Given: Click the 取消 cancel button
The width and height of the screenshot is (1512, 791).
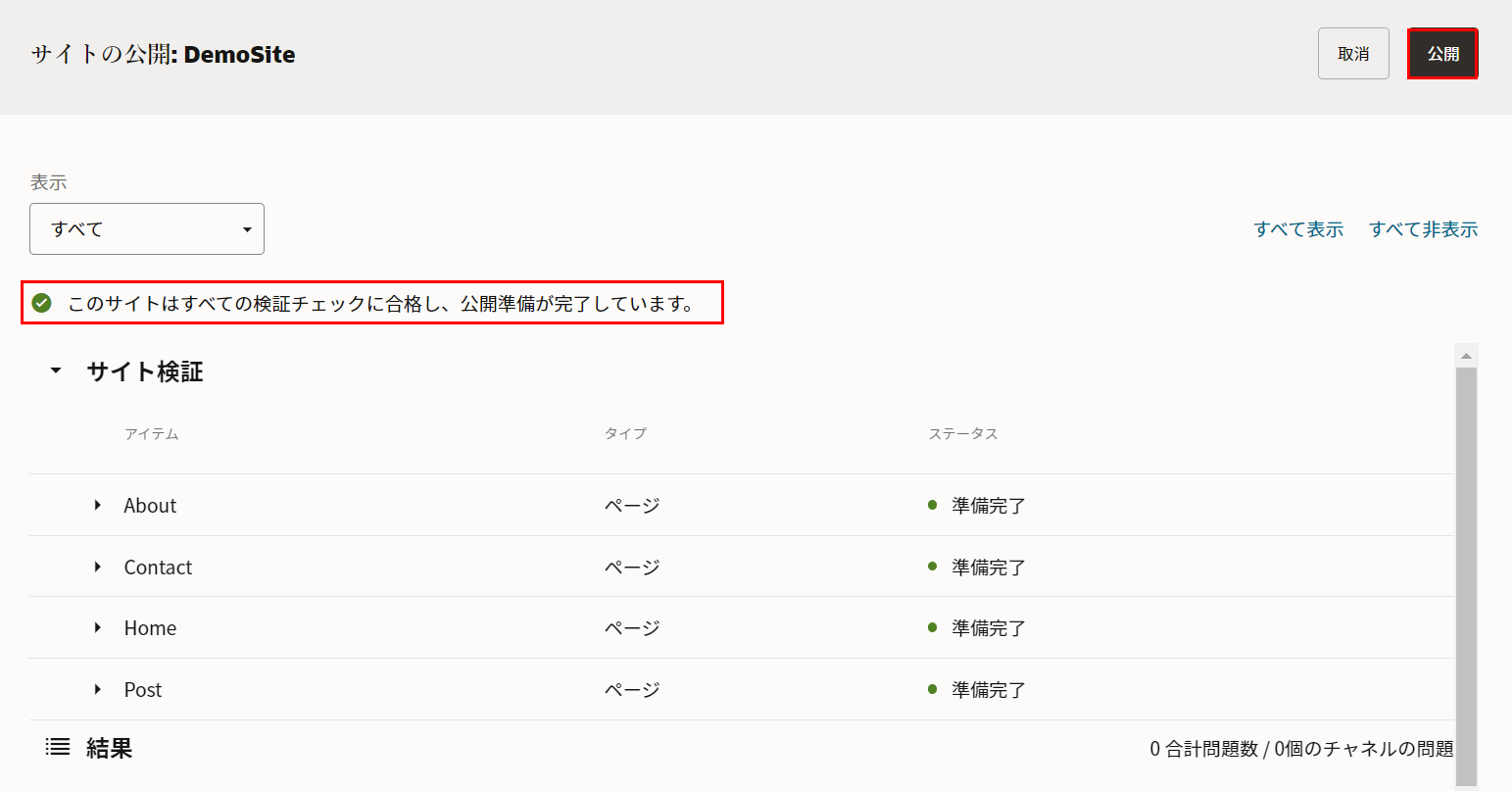Looking at the screenshot, I should pos(1353,54).
